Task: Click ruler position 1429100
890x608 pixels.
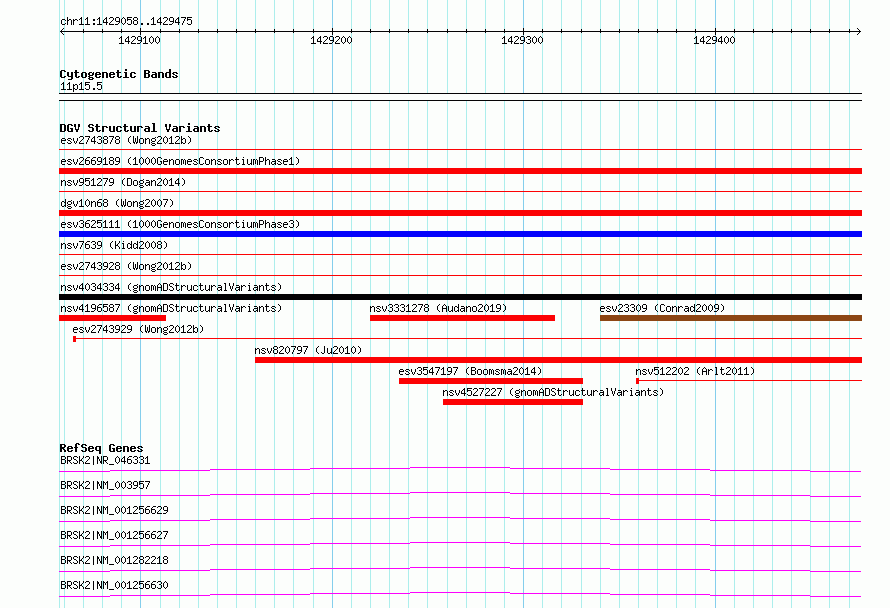Action: pos(139,40)
